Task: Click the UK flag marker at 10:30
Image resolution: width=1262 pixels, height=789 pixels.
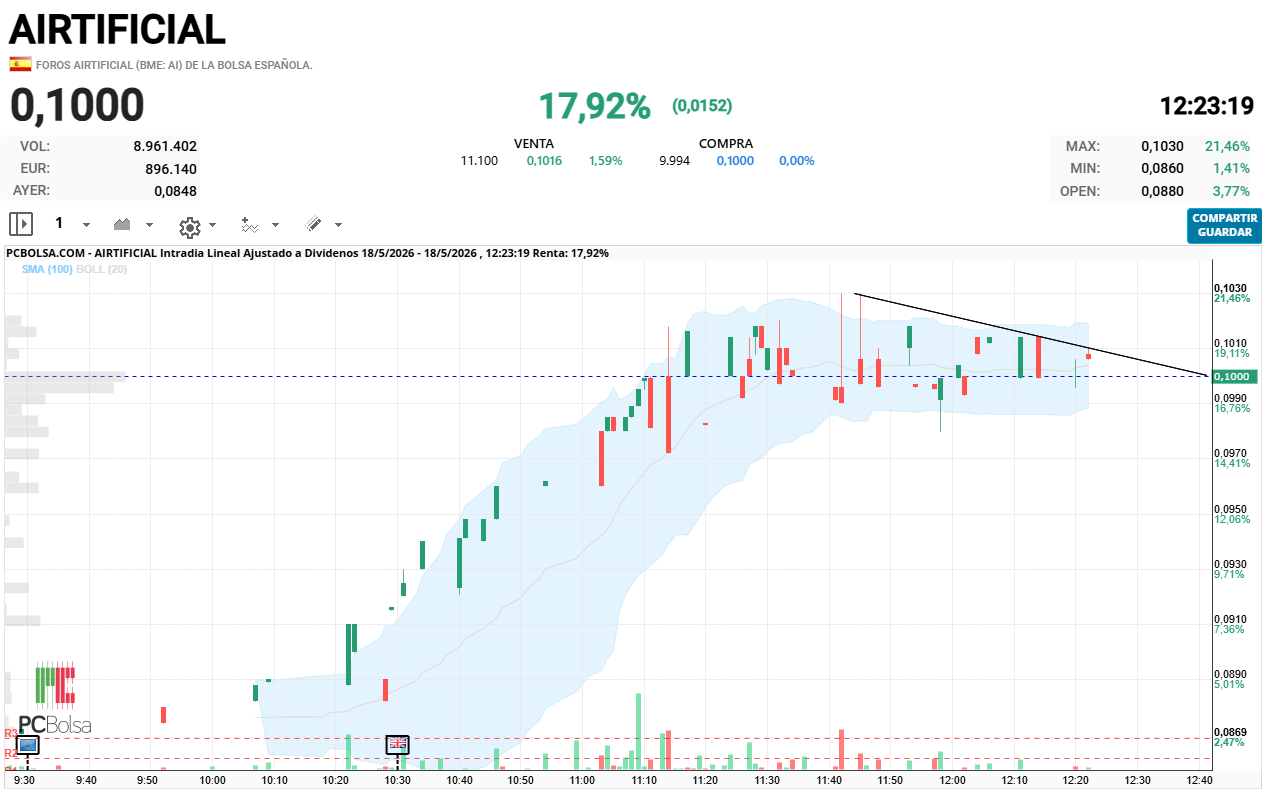Action: click(x=398, y=744)
